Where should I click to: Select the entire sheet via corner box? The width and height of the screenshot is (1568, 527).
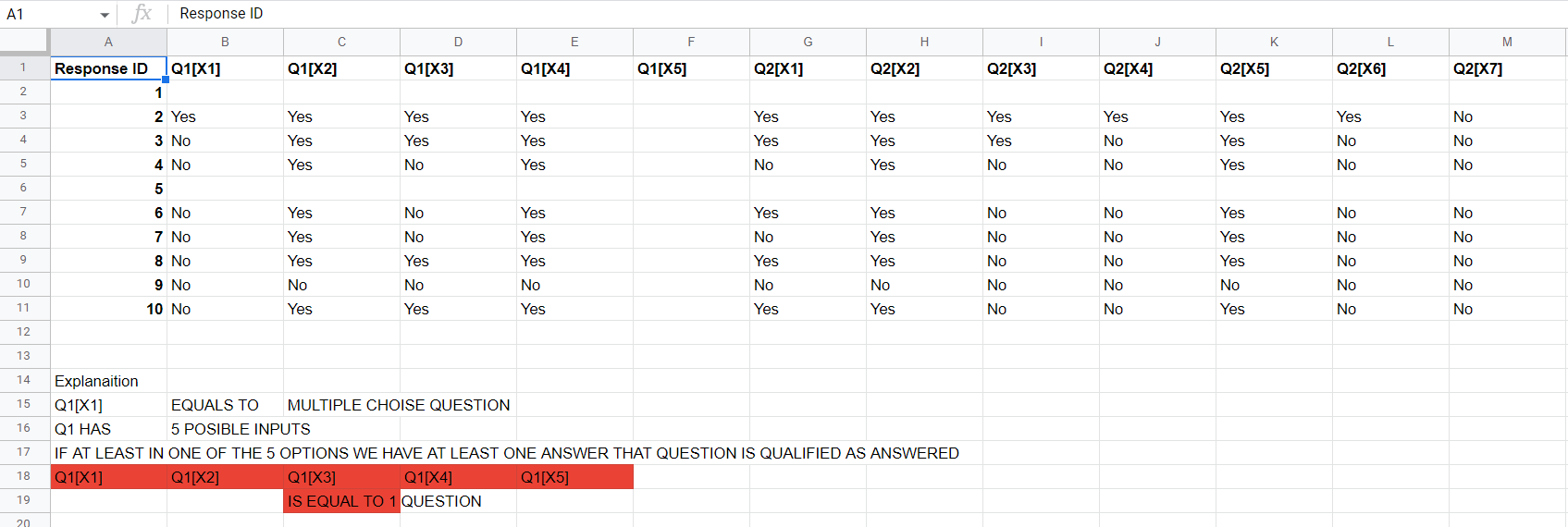click(24, 42)
